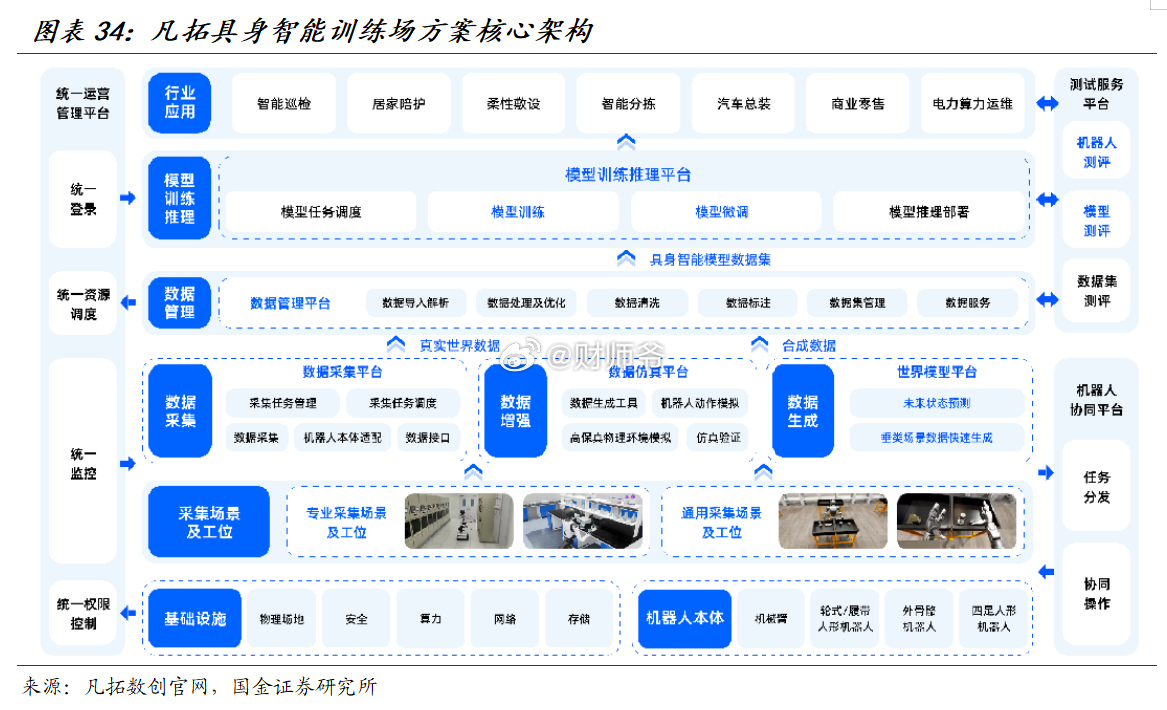Click the chevron beside 合成数据
The image size is (1167, 710).
(759, 345)
